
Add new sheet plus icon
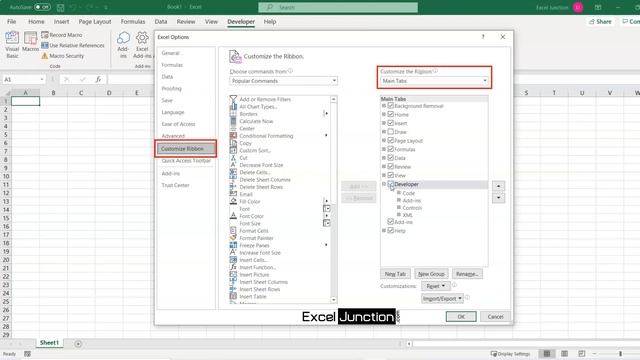pyautogui.click(x=78, y=344)
